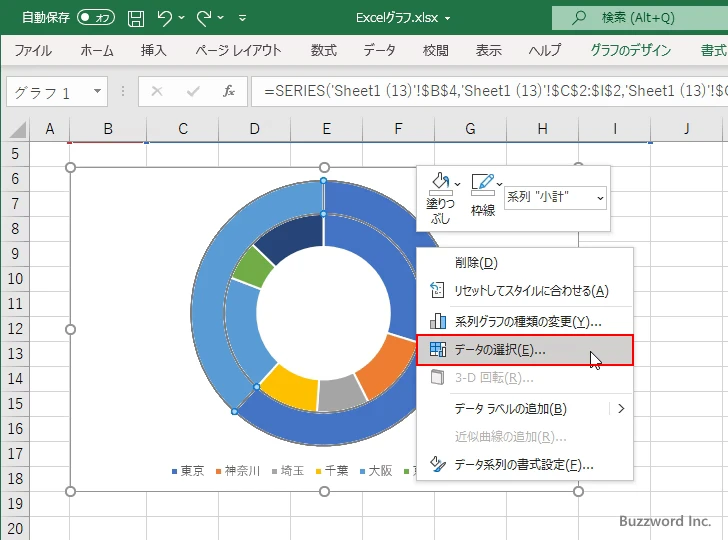Toggle the AutoSave switch
Viewport: 728px width, 540px height.
coord(96,18)
